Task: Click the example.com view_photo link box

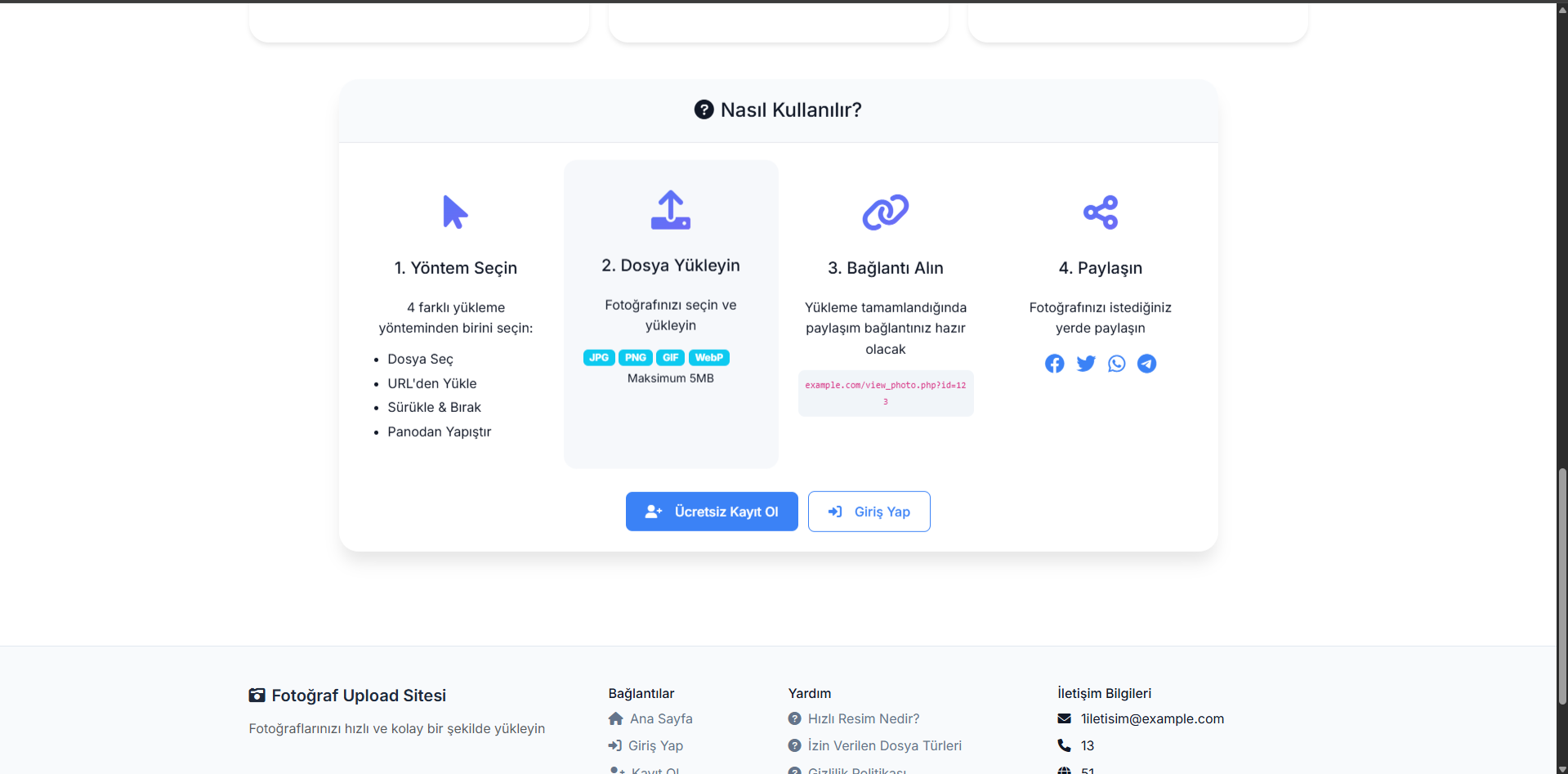Action: pyautogui.click(x=885, y=393)
